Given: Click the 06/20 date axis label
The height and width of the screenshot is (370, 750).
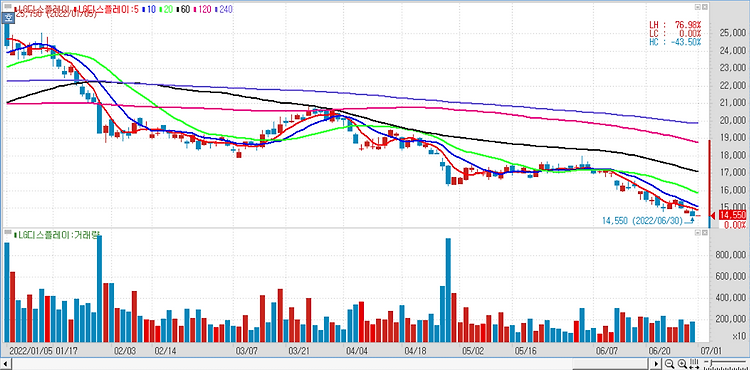Looking at the screenshot, I should [x=659, y=351].
